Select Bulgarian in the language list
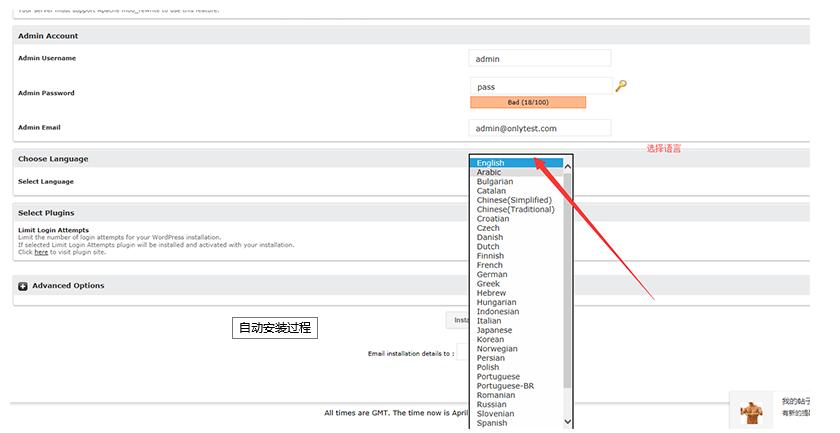 516,182
